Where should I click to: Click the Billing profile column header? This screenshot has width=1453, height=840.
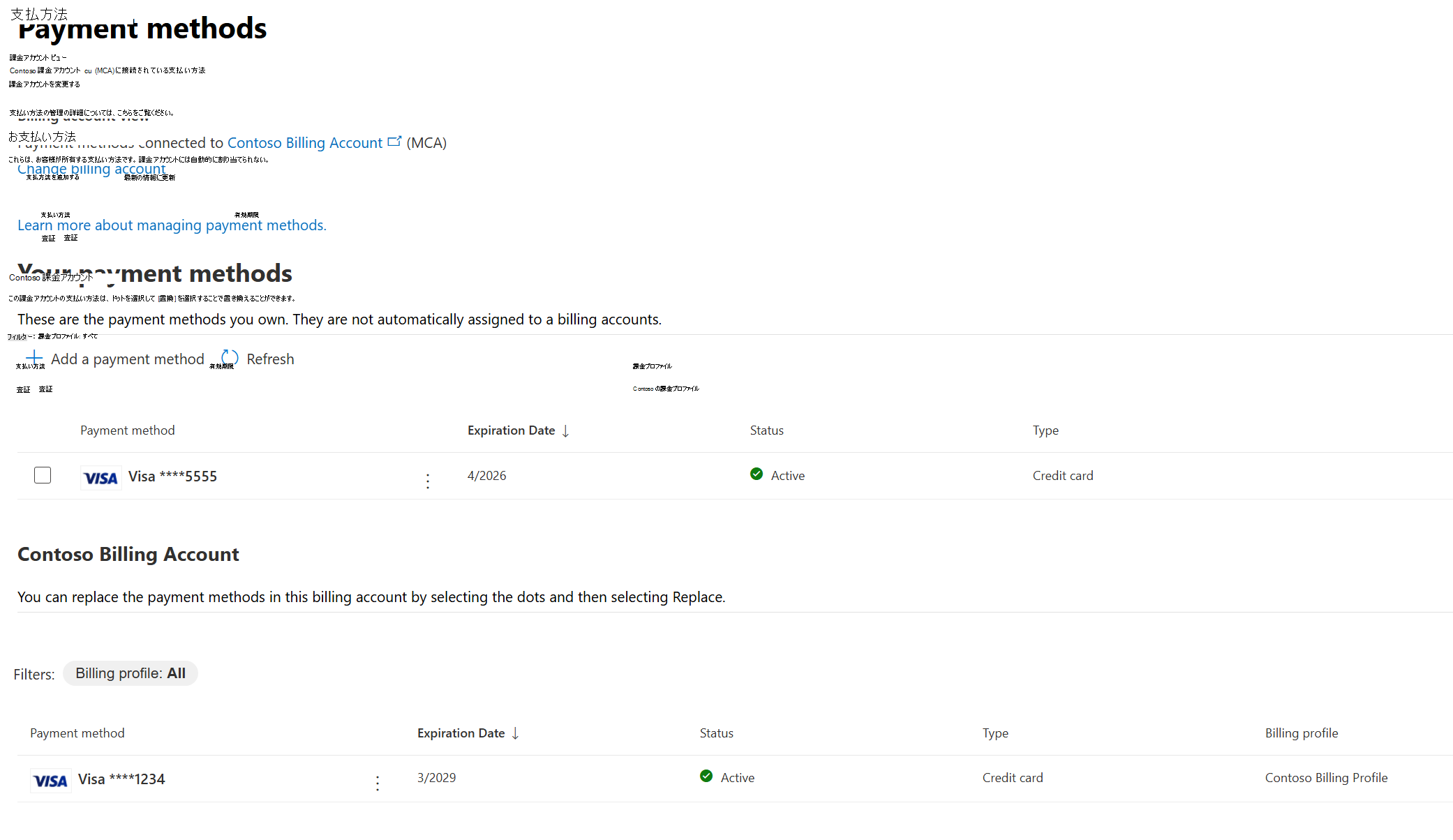(1301, 733)
